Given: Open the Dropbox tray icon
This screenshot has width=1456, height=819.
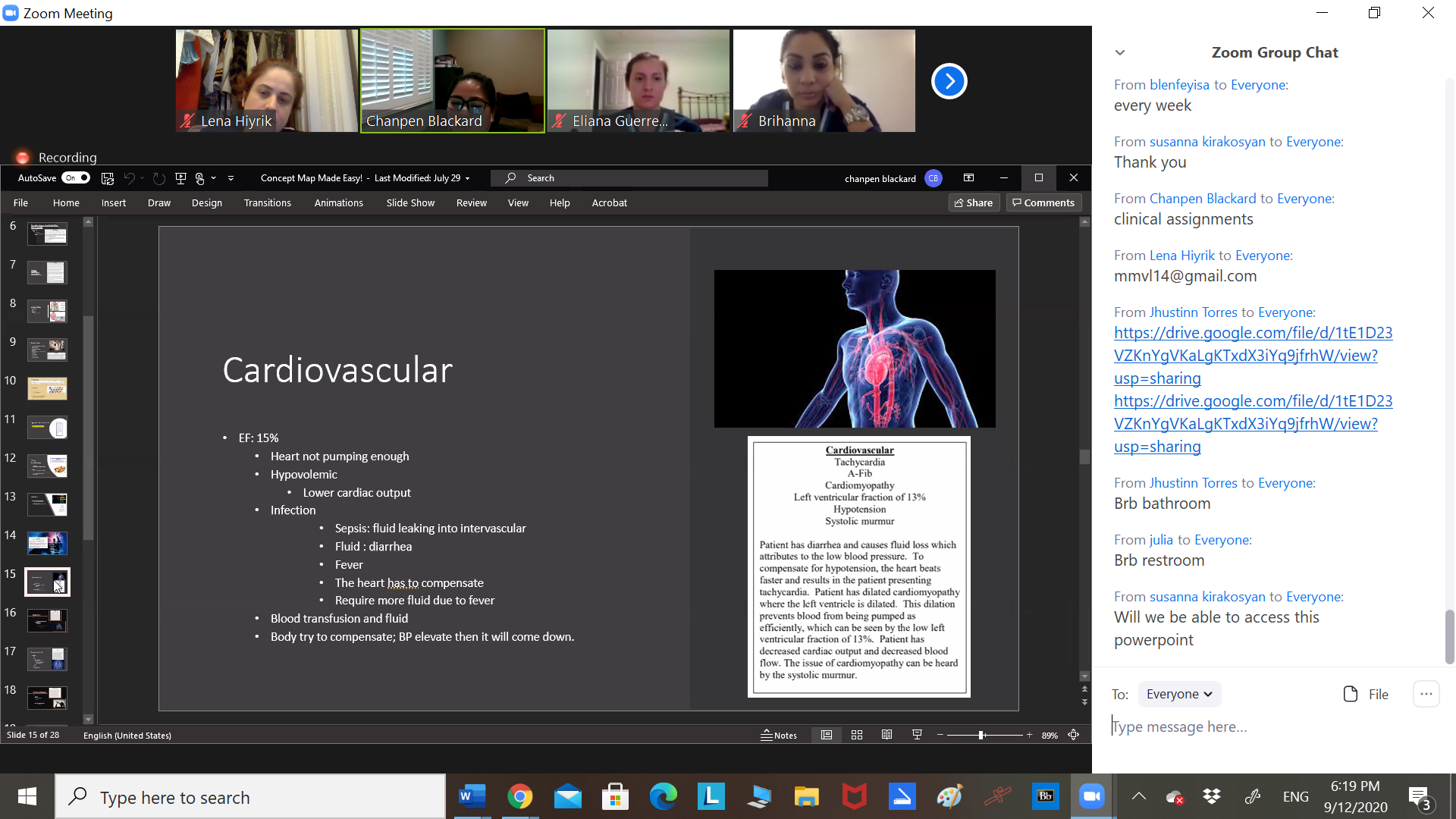Looking at the screenshot, I should [x=1212, y=796].
